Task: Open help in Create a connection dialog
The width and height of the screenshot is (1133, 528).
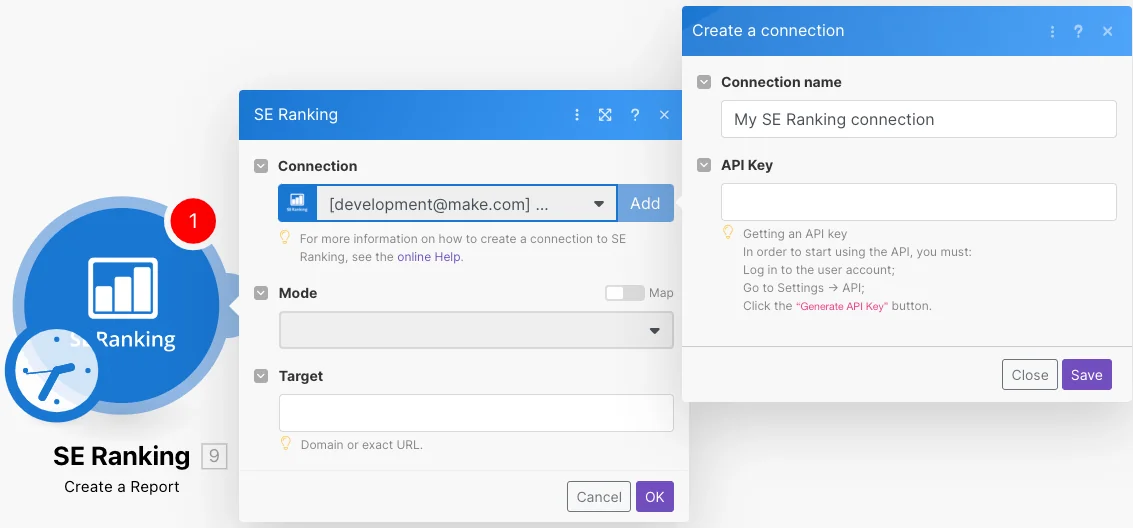Action: pyautogui.click(x=1078, y=31)
